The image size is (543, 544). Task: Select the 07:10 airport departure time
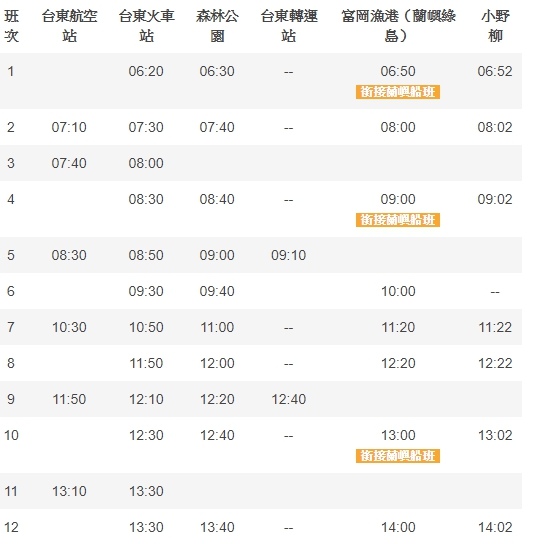click(69, 127)
